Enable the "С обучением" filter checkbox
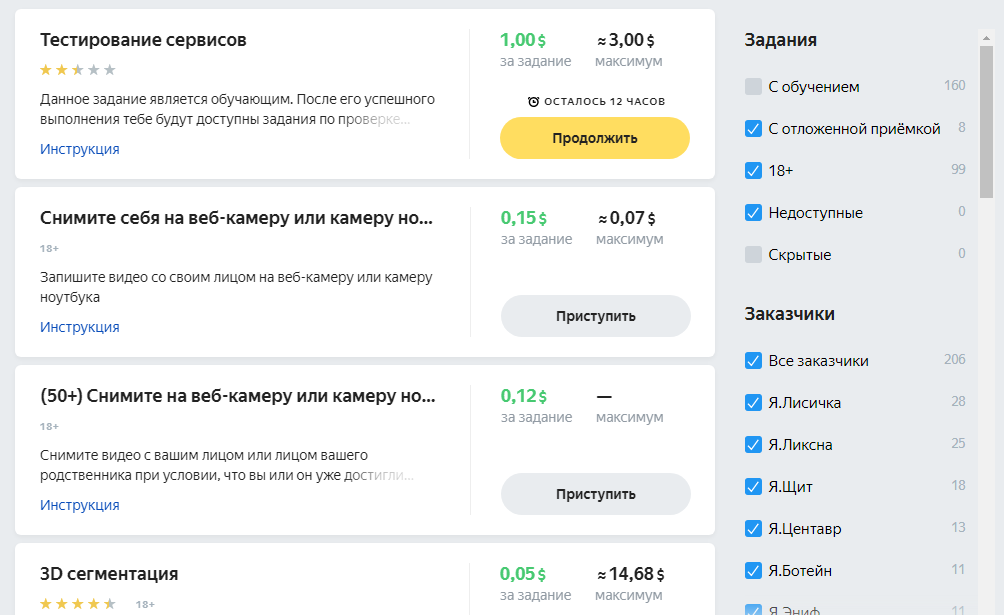This screenshot has height=615, width=1004. [x=754, y=87]
